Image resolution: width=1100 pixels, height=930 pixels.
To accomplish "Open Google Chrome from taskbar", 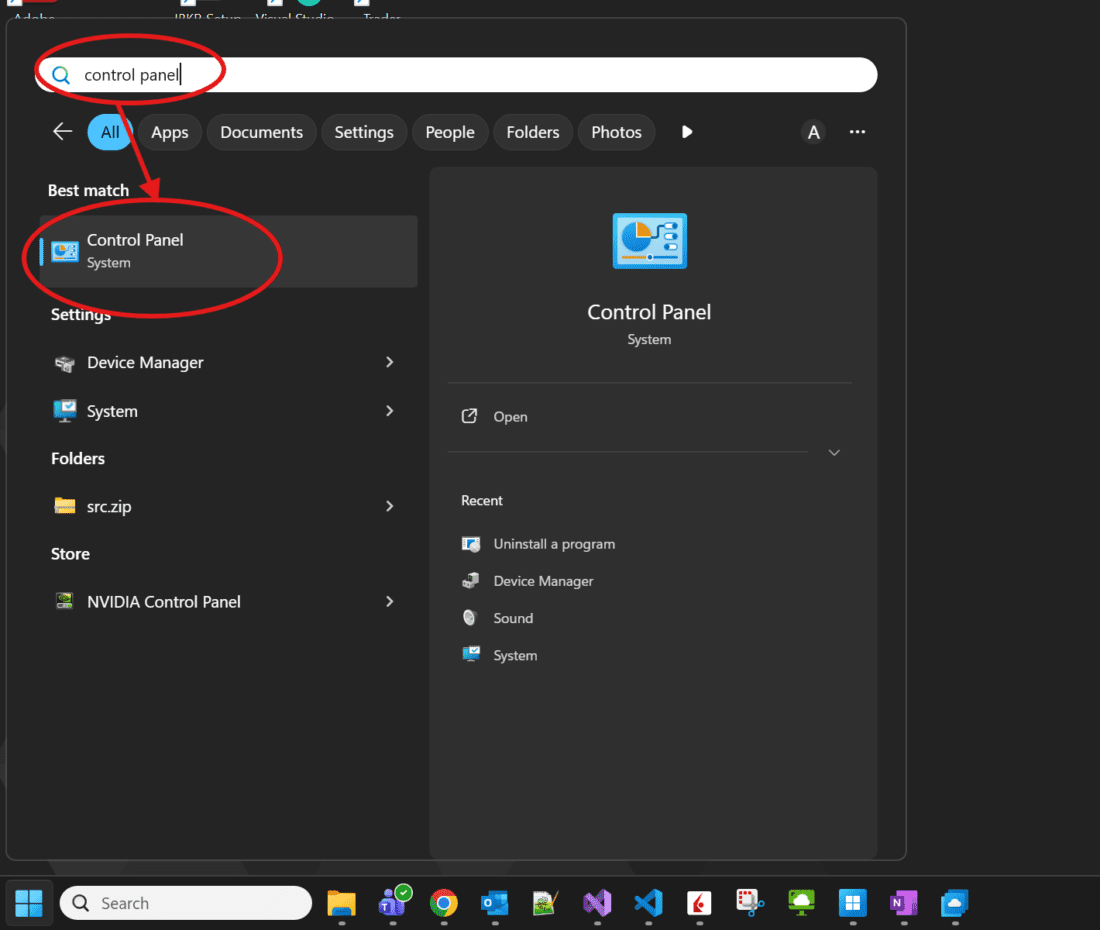I will 444,903.
